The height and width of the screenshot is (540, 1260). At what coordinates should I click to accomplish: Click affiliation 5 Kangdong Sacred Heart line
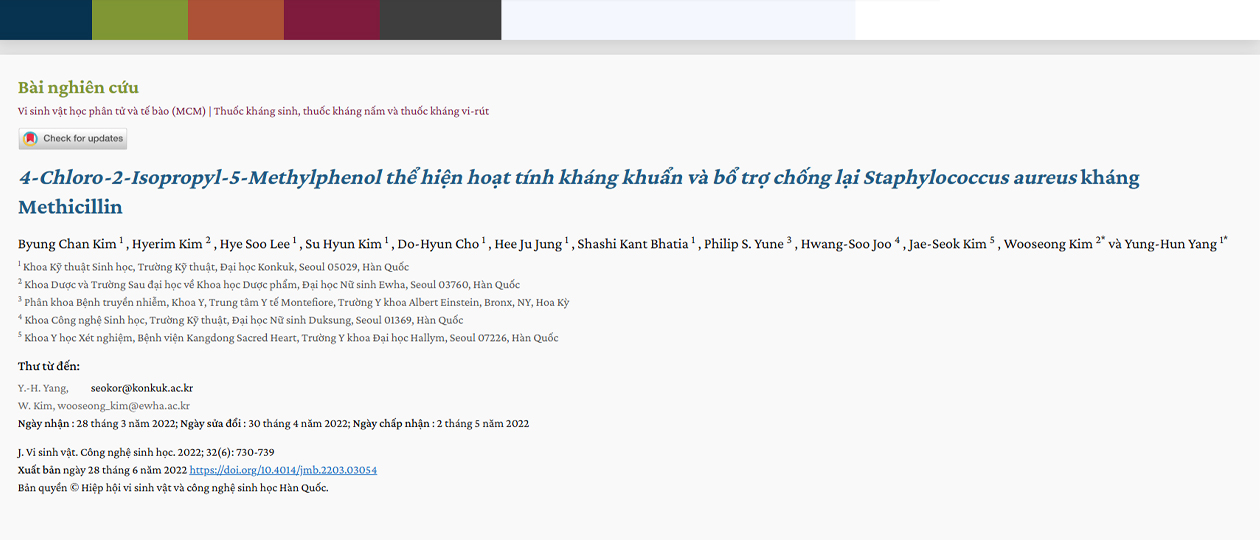288,338
